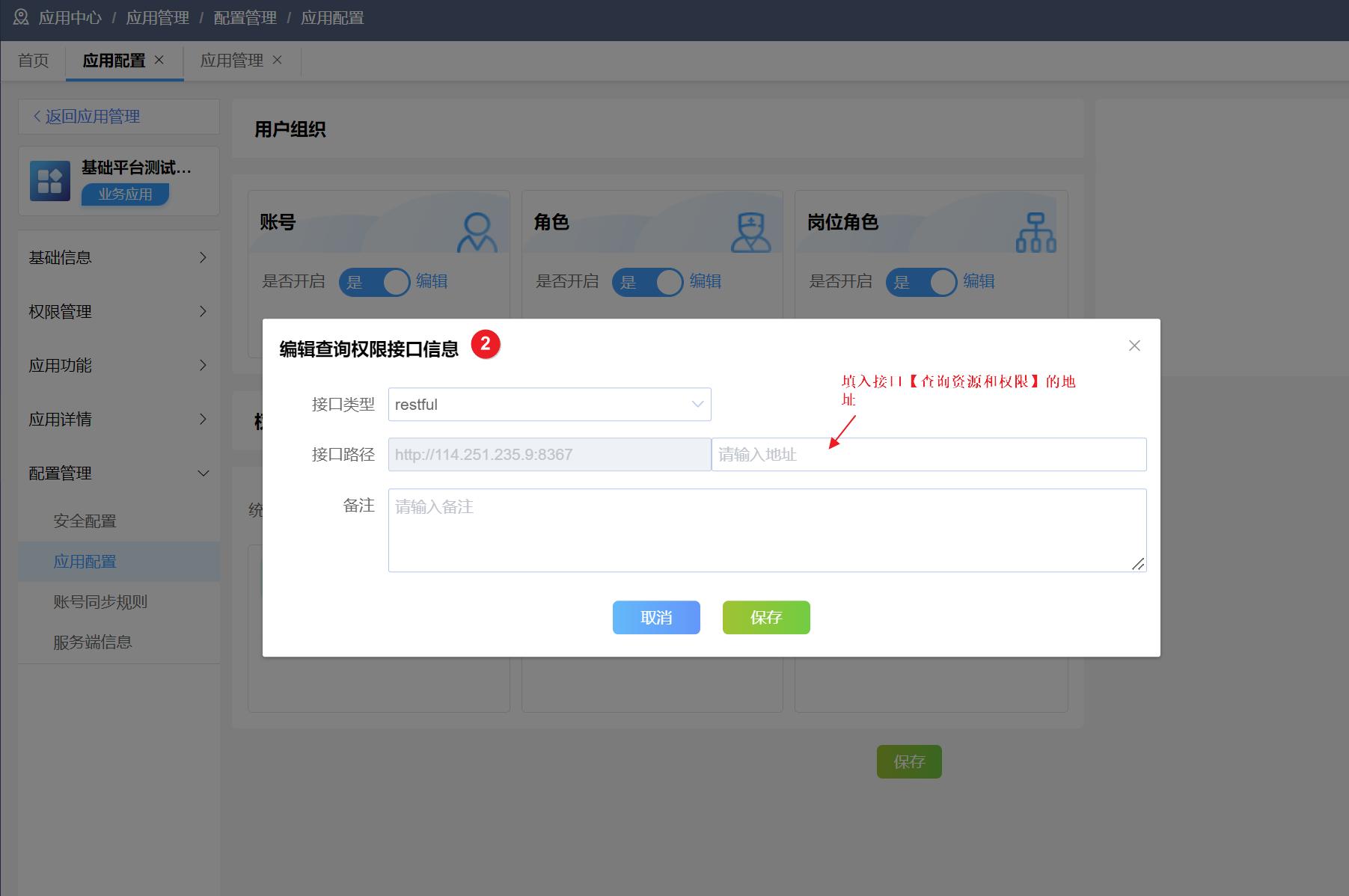Screen dimensions: 1349x896
Task: Close the 应用管理 tab with its X icon
Action: 277,60
